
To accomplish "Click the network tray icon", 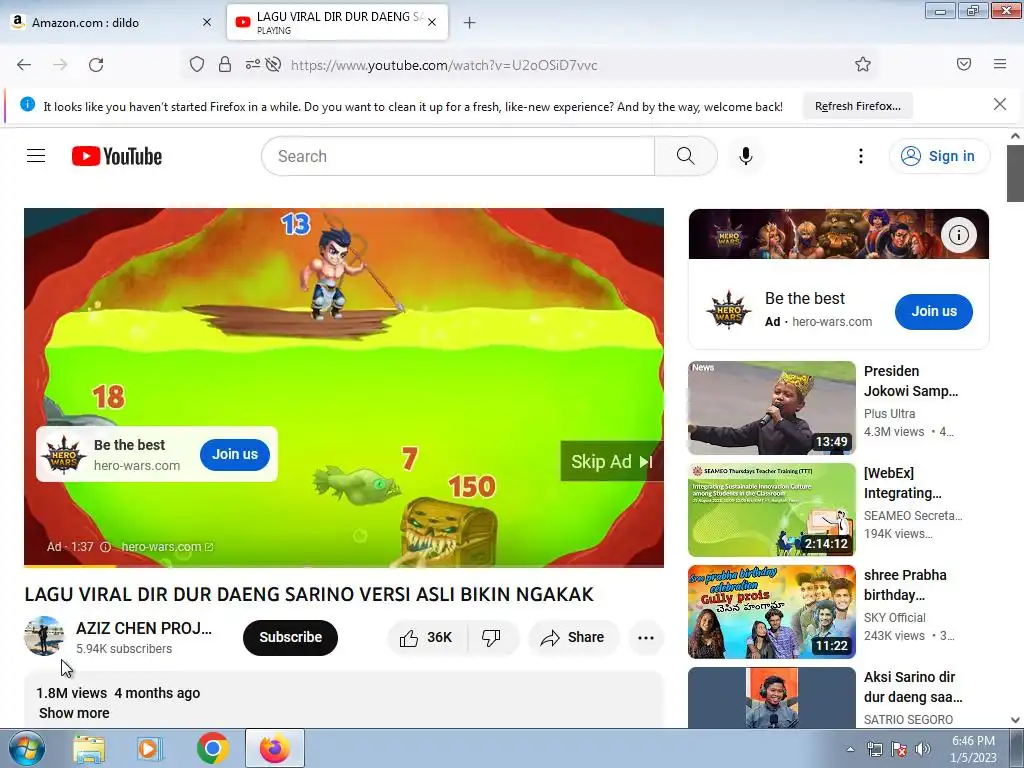I will point(874,749).
